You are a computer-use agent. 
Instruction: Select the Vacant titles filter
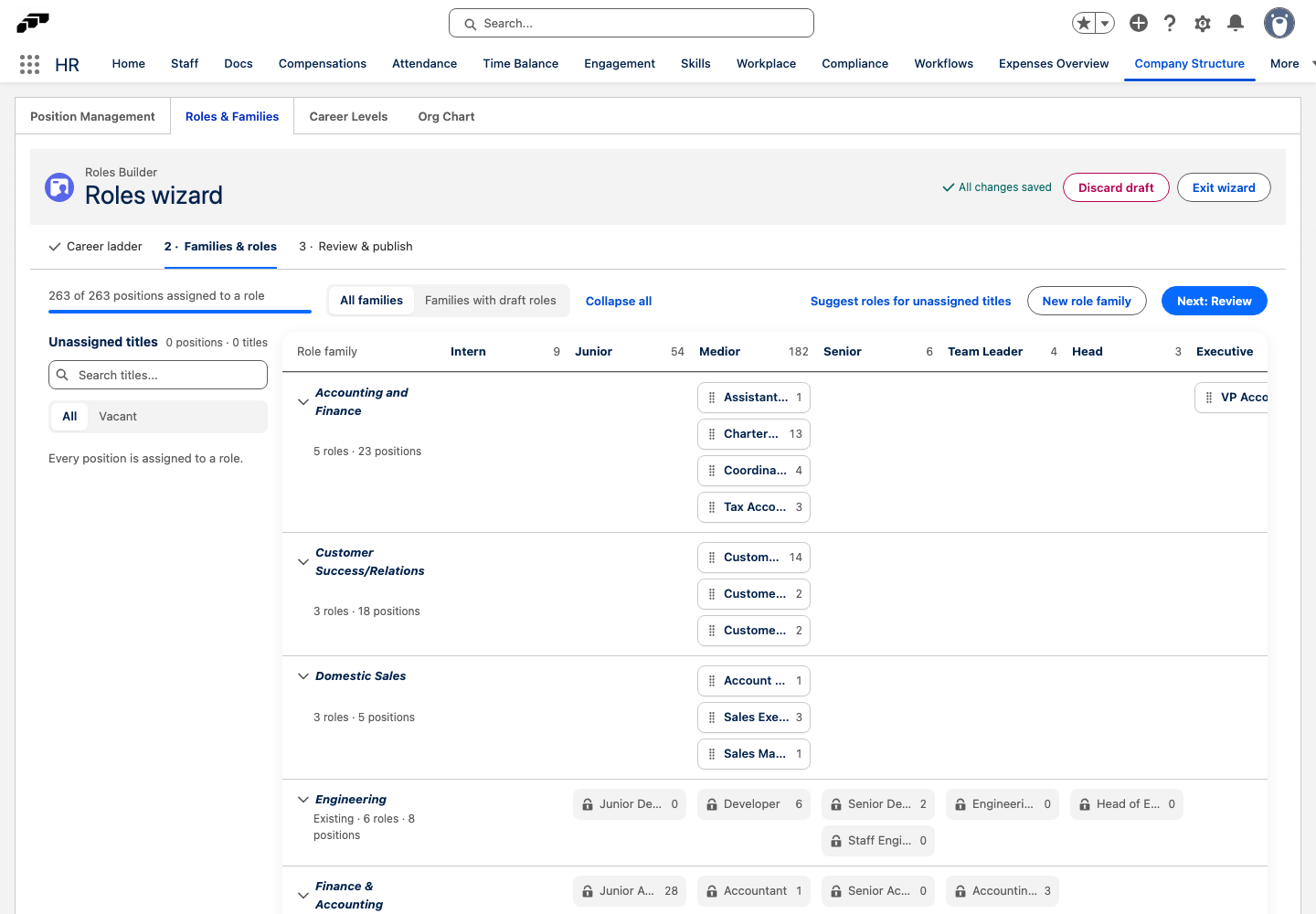point(118,417)
